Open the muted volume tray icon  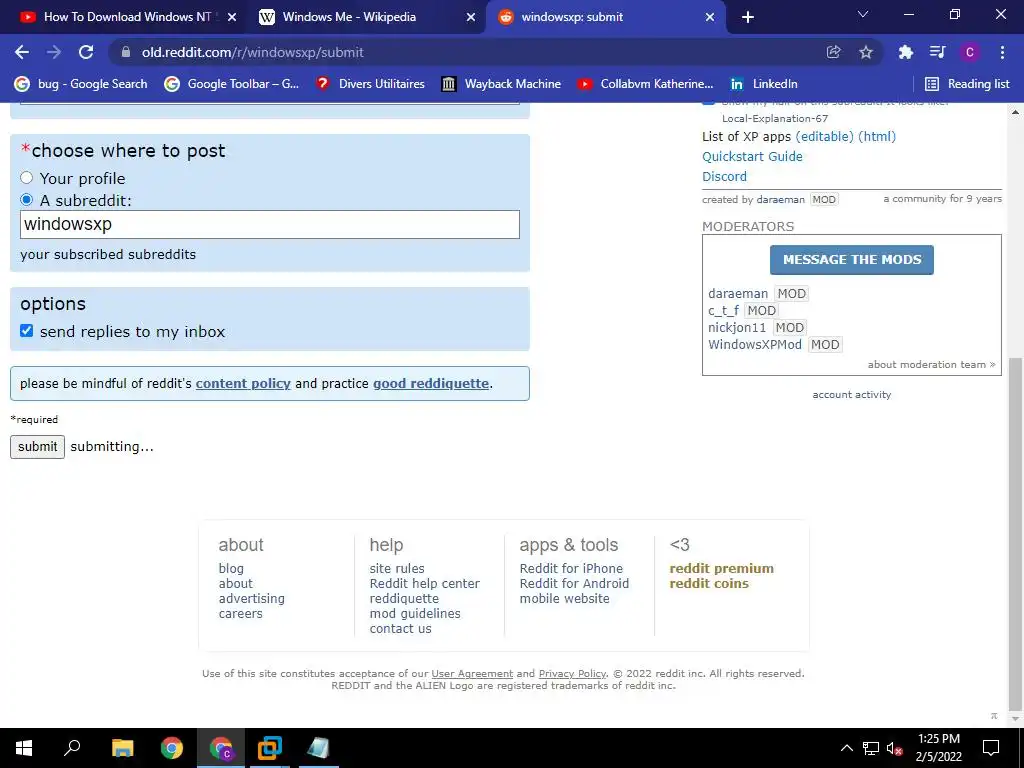[894, 748]
